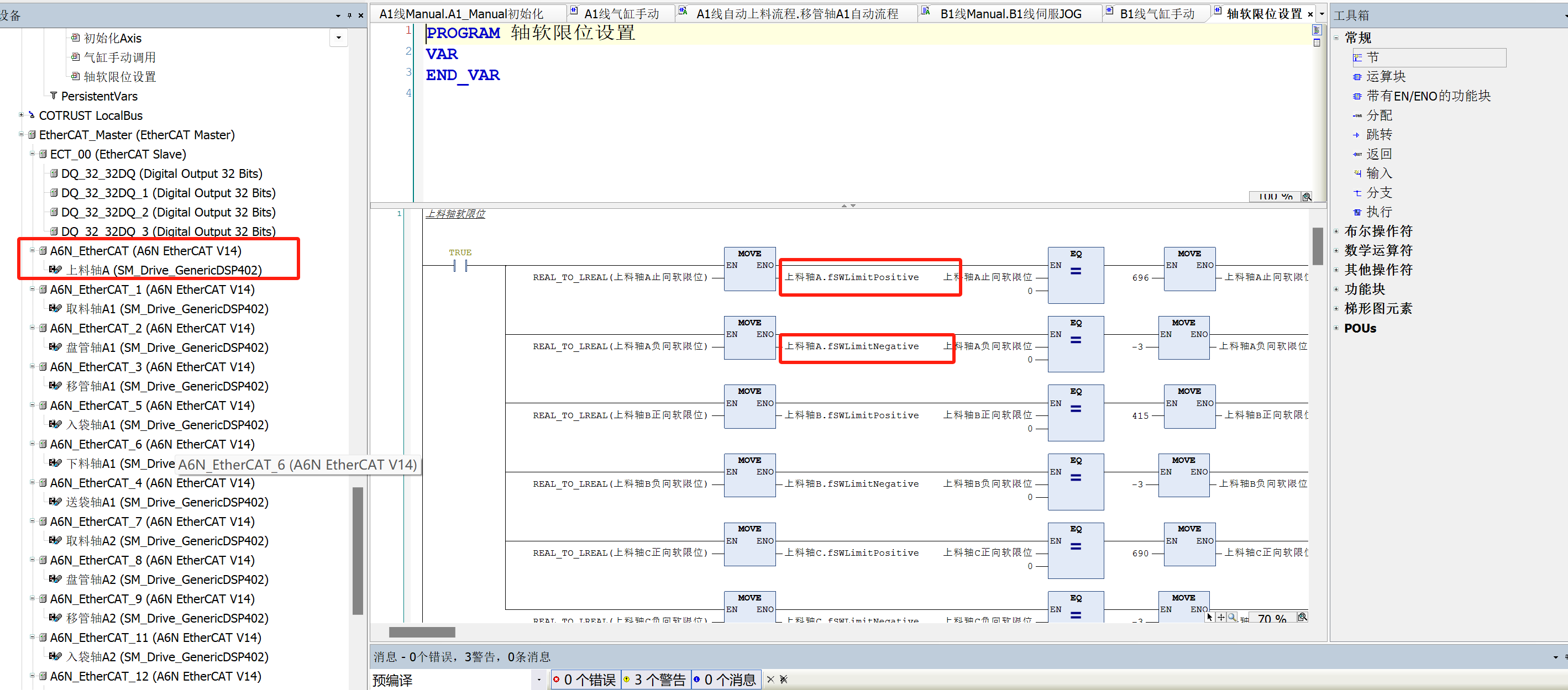
Task: Click the ladder editor vertical scrollbar thumb
Action: [1317, 246]
